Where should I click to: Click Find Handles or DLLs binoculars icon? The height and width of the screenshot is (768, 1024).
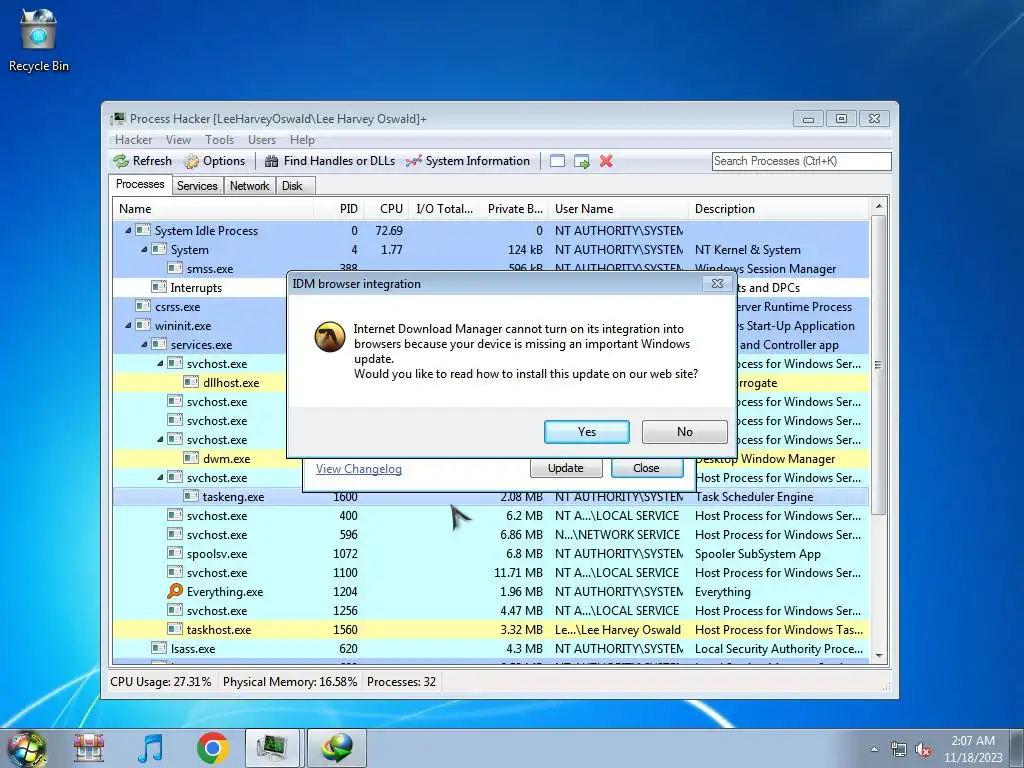point(272,161)
